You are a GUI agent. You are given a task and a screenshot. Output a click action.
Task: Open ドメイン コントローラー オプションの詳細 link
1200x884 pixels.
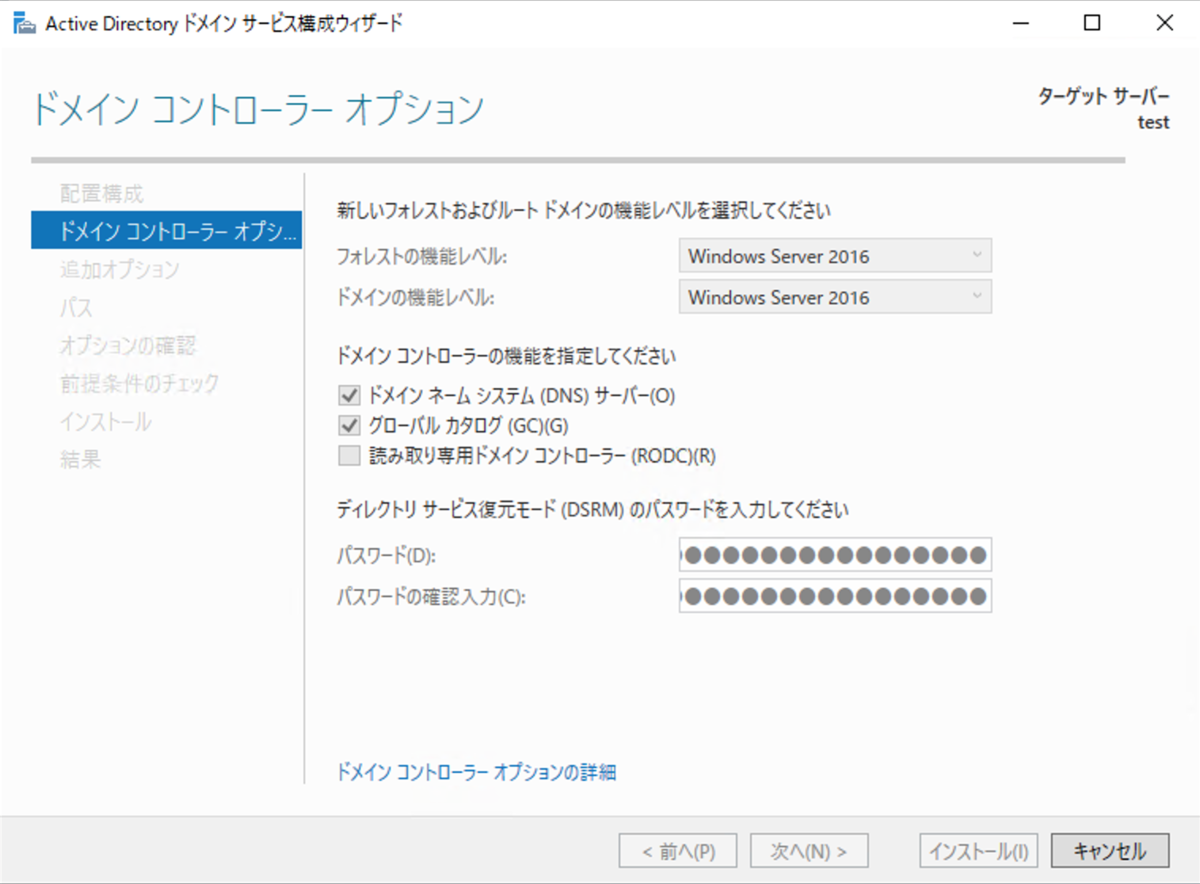click(477, 772)
